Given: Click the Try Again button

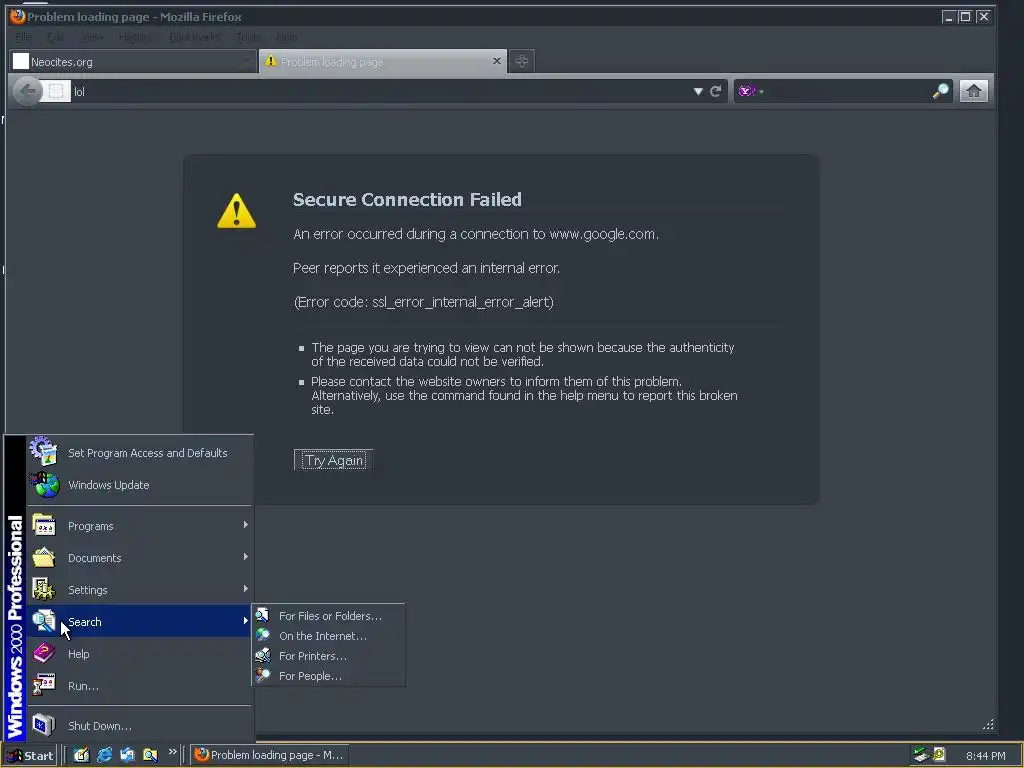Looking at the screenshot, I should click(334, 460).
